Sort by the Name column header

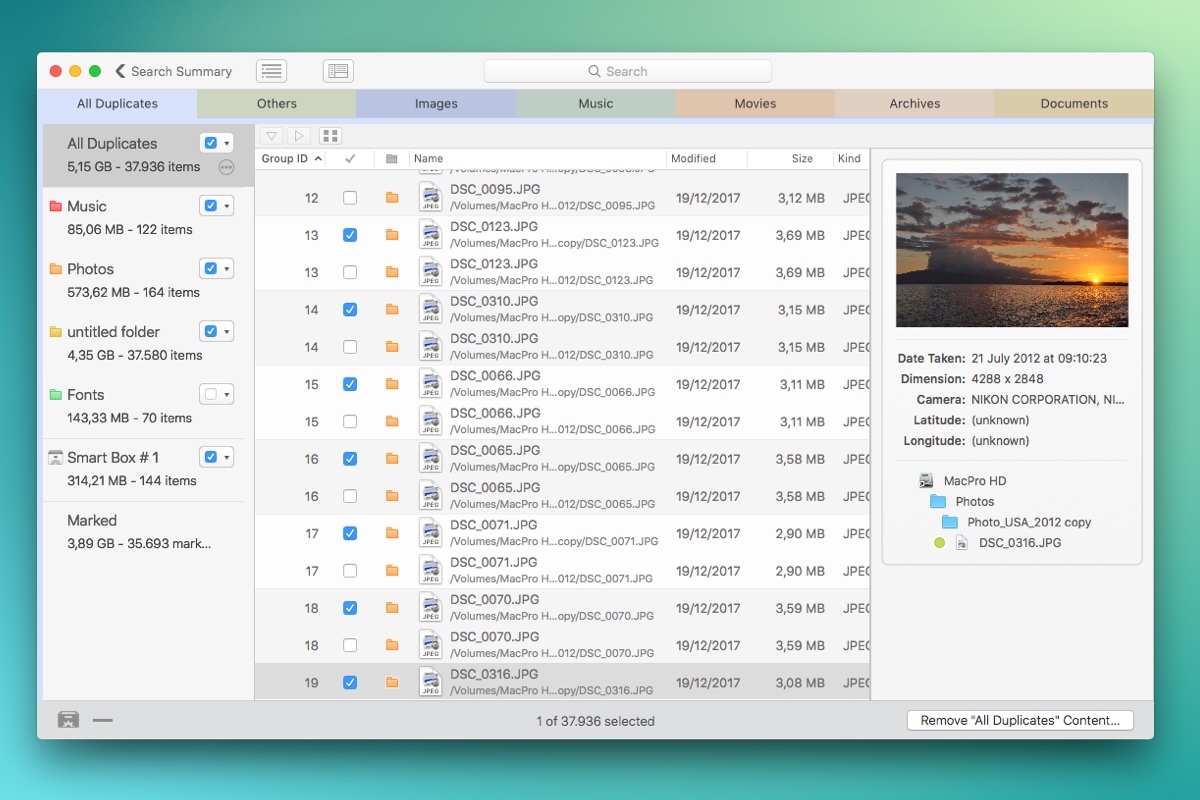538,158
